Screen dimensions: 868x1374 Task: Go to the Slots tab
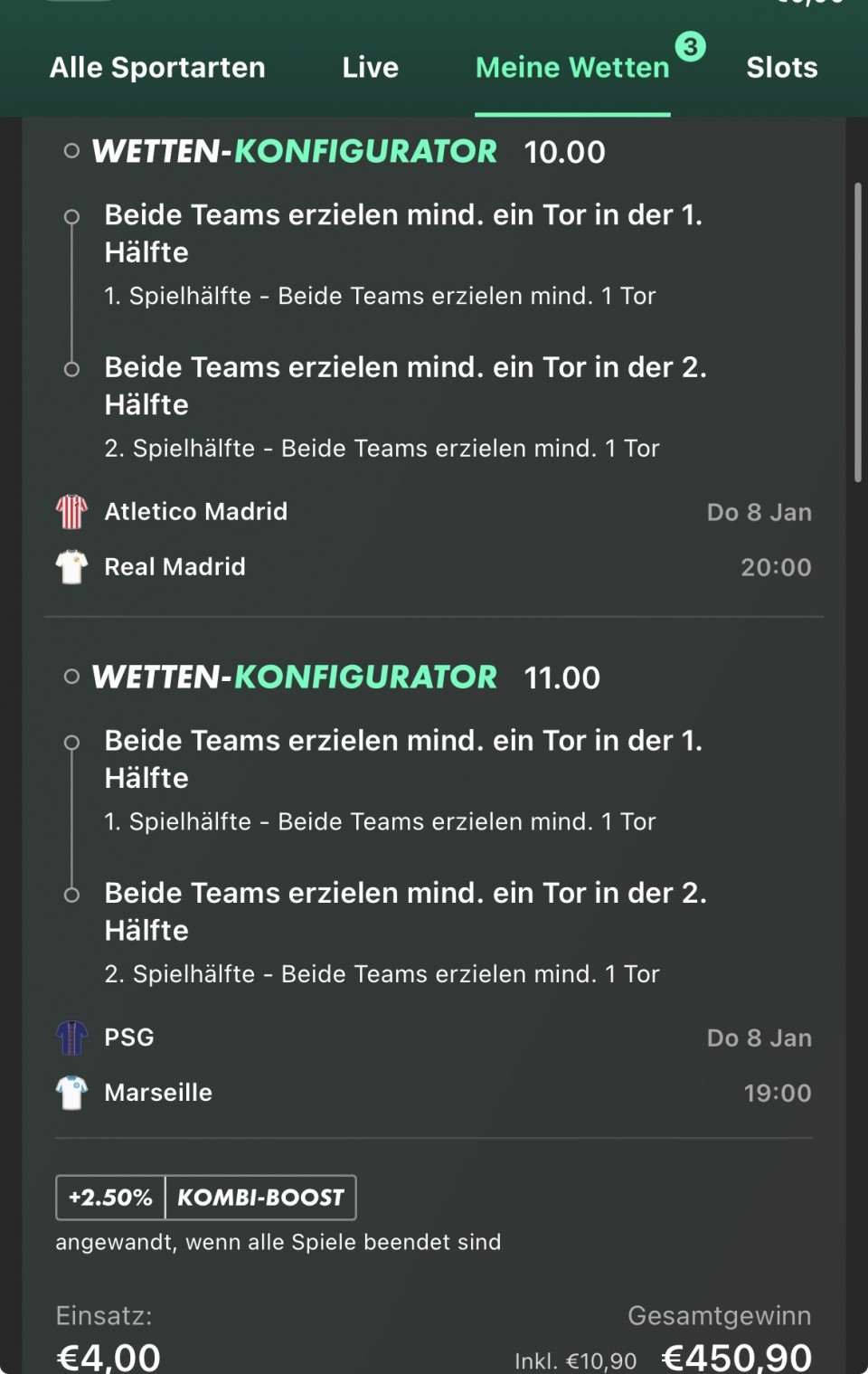[x=781, y=68]
